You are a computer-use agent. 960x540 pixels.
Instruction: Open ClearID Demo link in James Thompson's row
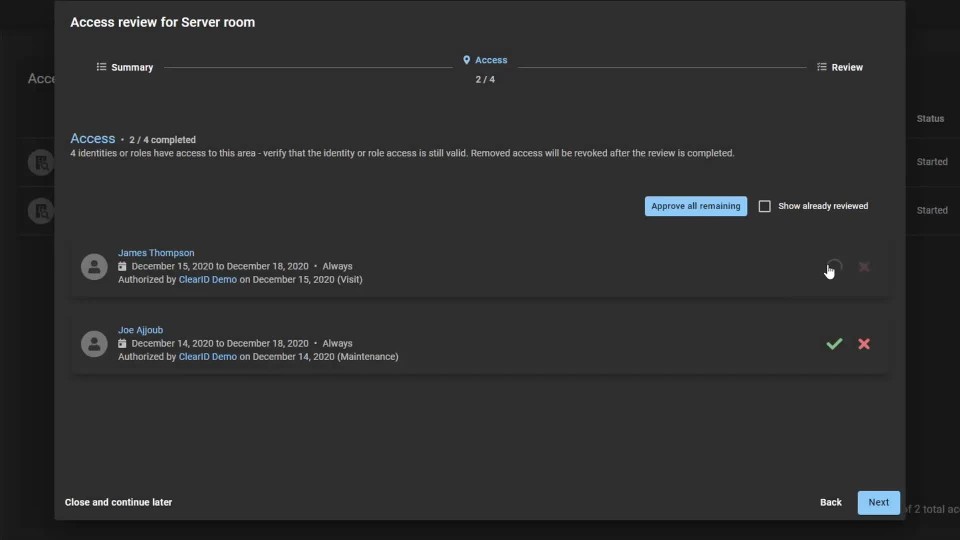[x=207, y=280]
